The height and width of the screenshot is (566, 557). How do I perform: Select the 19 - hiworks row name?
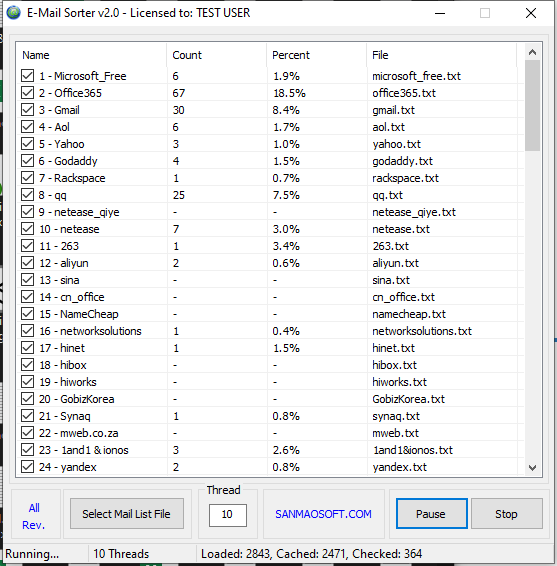tap(68, 382)
